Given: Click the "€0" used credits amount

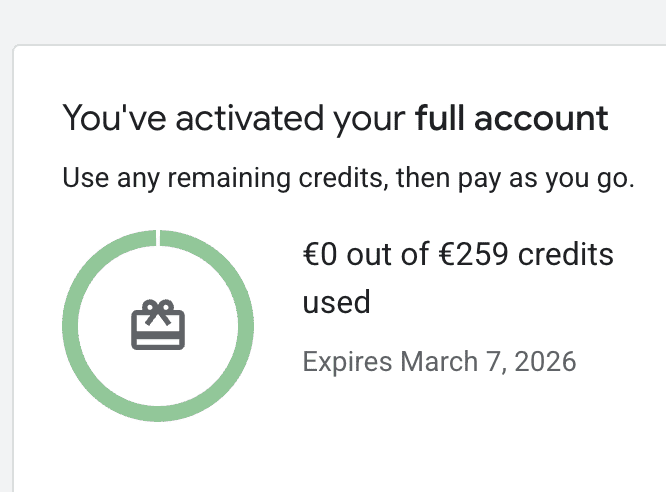Looking at the screenshot, I should pyautogui.click(x=321, y=255).
